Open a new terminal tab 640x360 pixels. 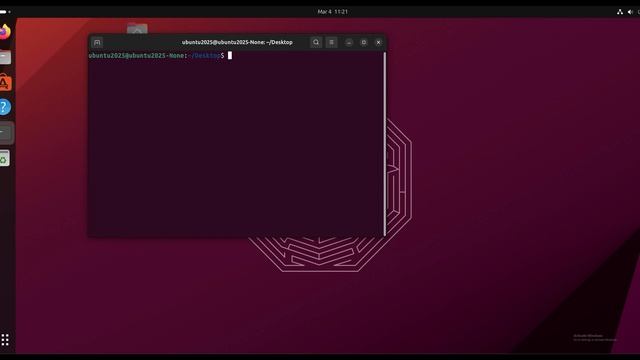click(97, 42)
